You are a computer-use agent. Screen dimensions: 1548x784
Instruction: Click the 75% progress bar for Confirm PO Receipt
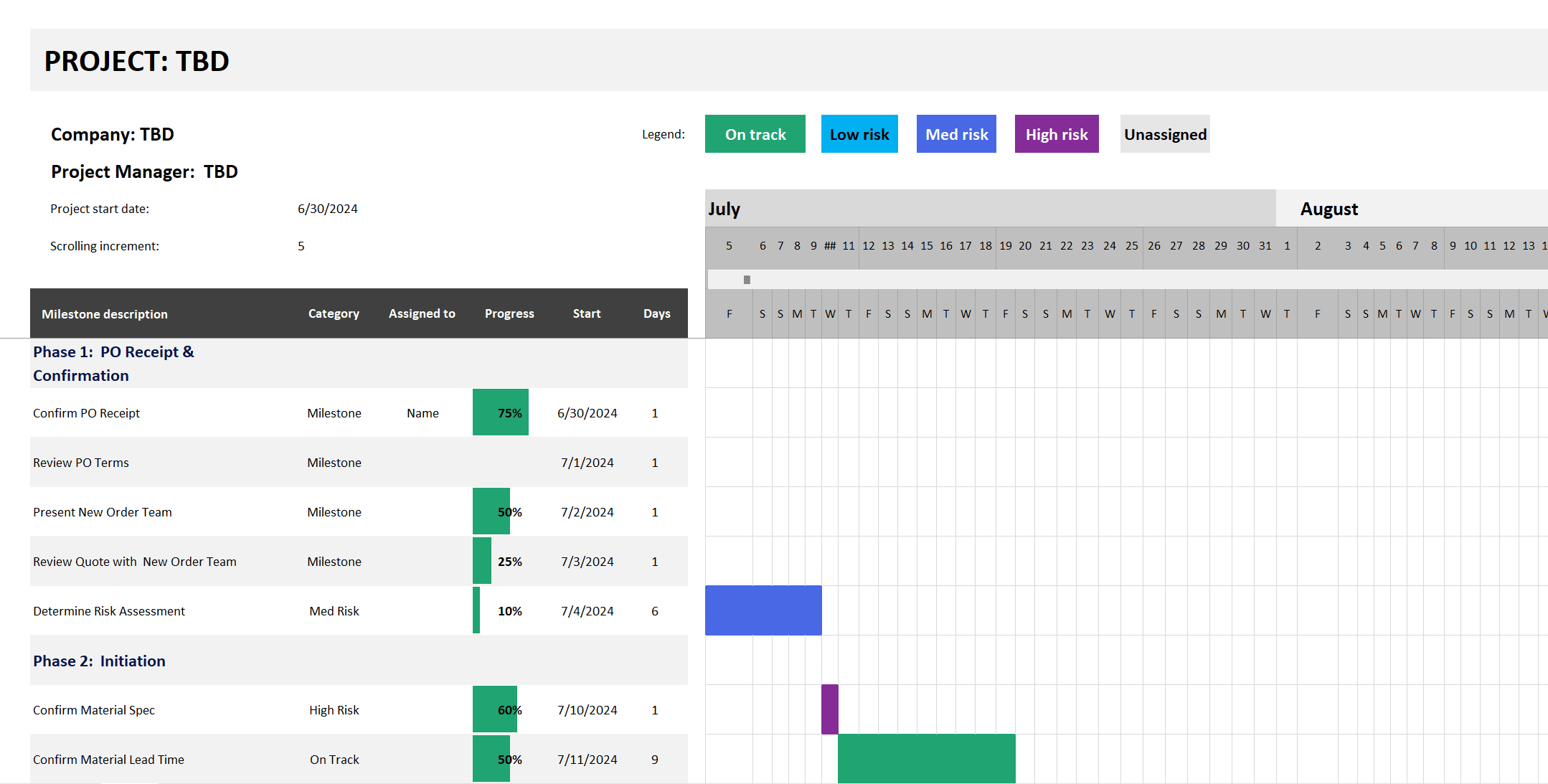click(501, 412)
